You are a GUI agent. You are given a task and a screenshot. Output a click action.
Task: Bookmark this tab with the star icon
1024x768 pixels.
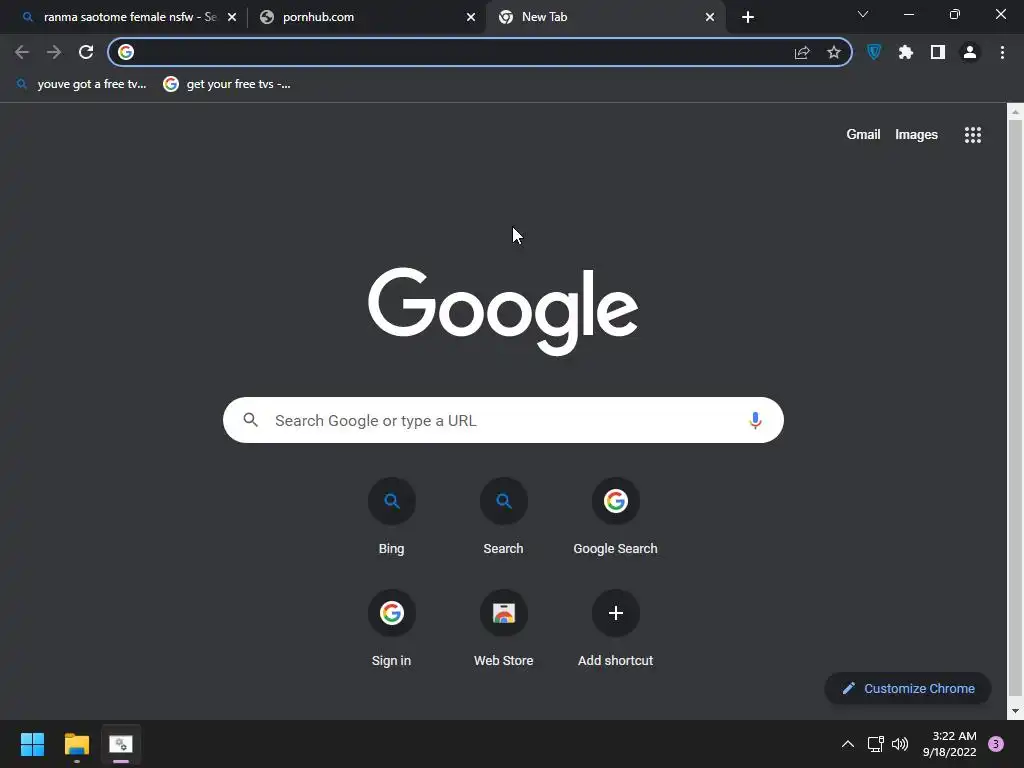(x=833, y=52)
